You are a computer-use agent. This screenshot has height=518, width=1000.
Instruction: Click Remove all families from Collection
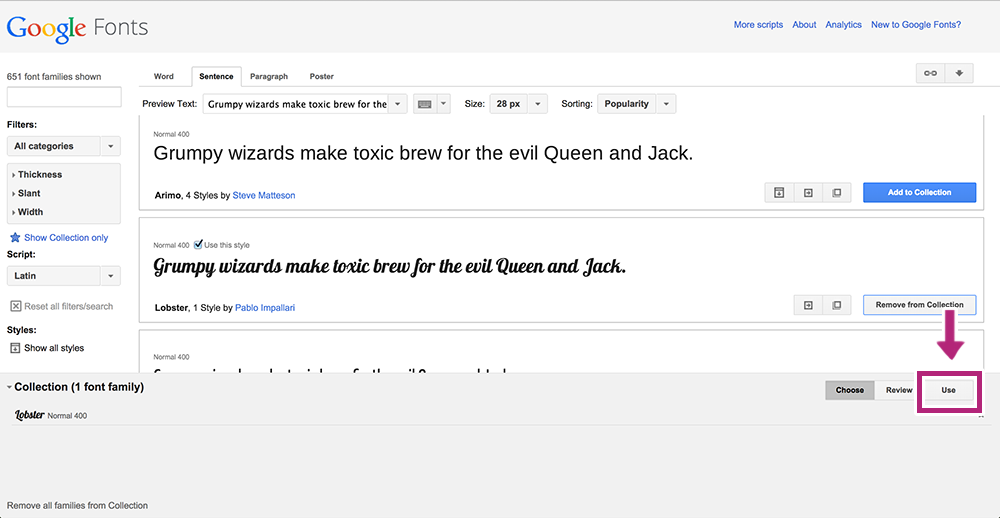tap(77, 505)
